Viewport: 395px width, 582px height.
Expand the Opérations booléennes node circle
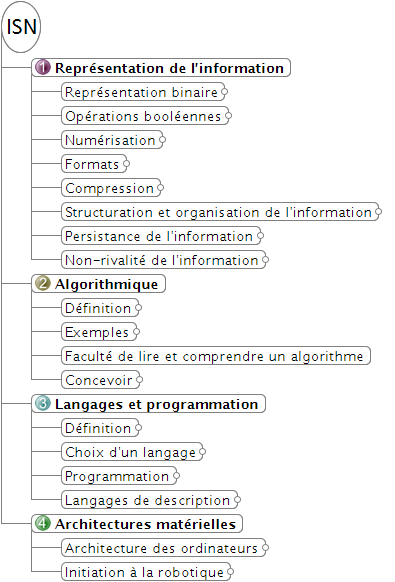[228, 116]
